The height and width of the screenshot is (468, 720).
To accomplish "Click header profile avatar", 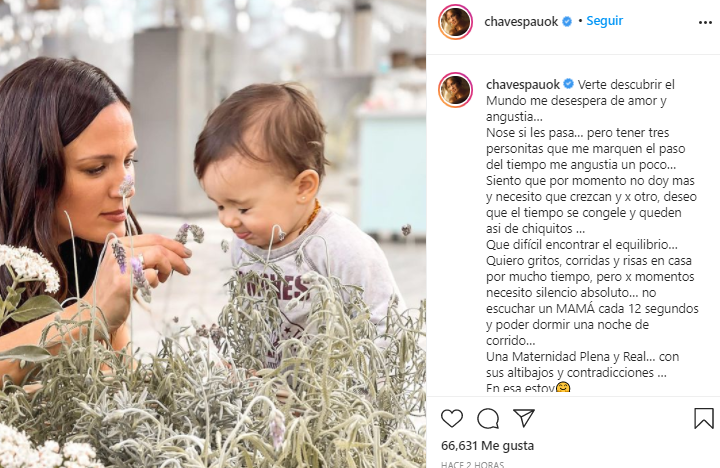I will (x=455, y=22).
